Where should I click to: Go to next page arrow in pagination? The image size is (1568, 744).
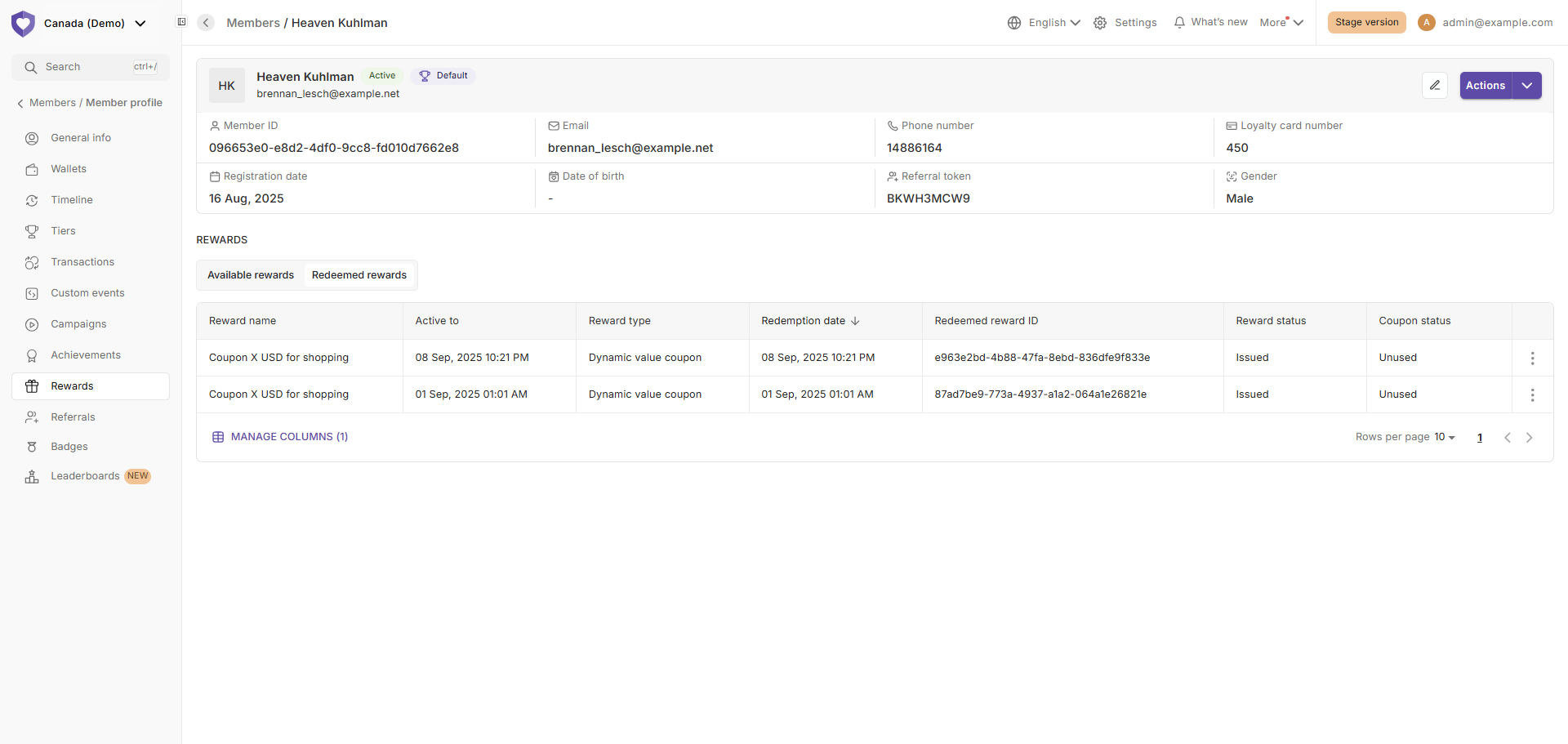[x=1529, y=438]
